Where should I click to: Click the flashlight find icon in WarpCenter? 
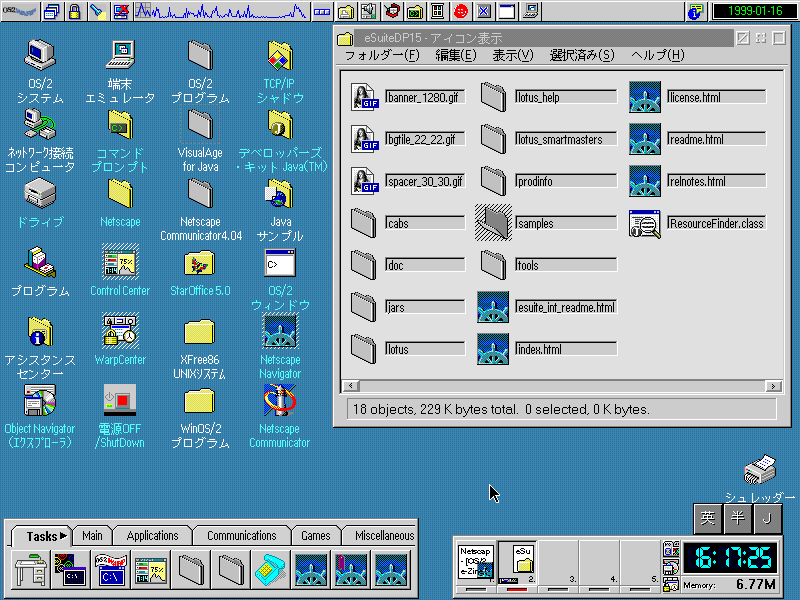point(97,11)
